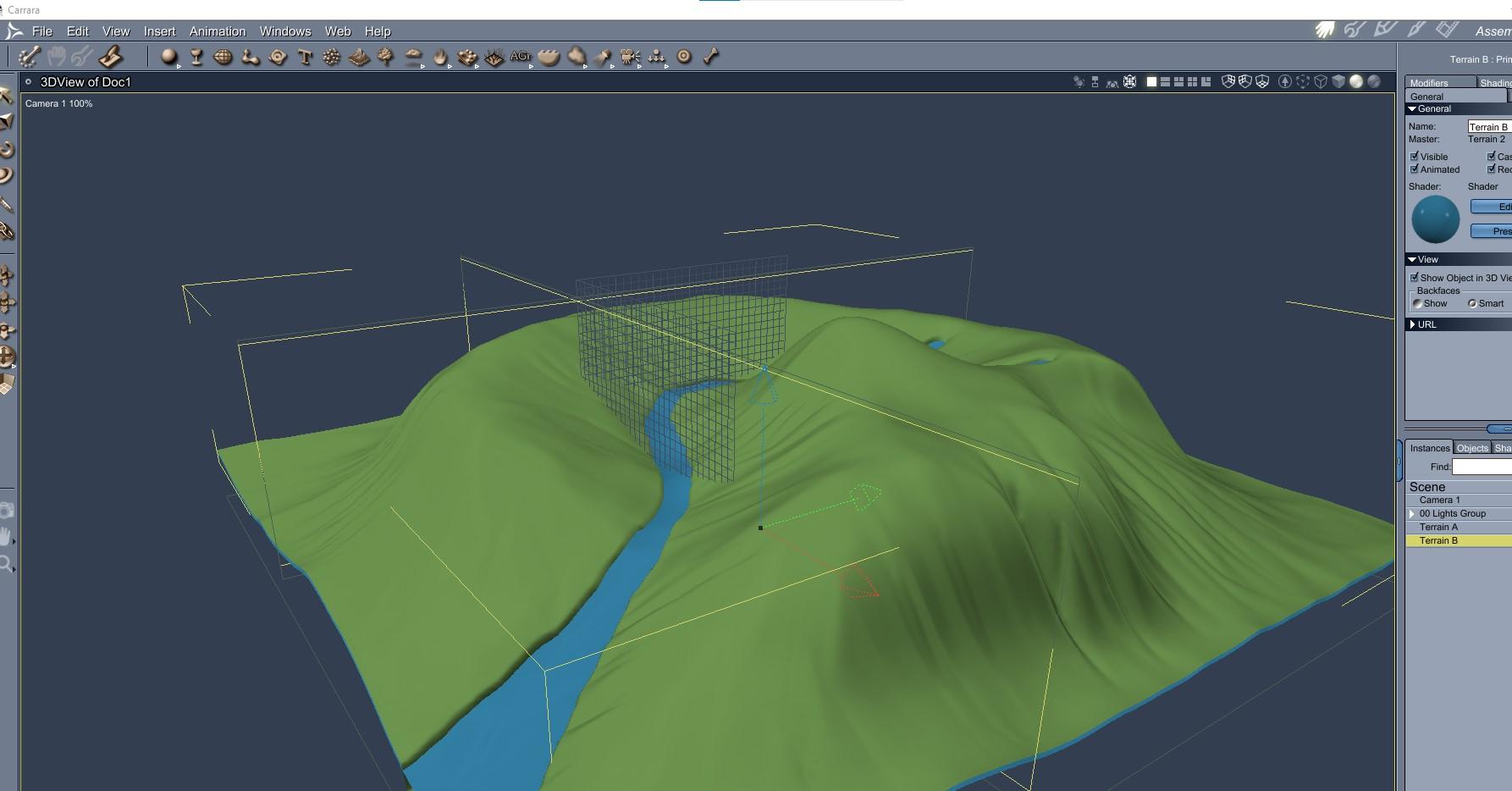Screen dimensions: 1512x791
Task: Insert a sphere primitive from the toolbar
Action: pos(169,57)
